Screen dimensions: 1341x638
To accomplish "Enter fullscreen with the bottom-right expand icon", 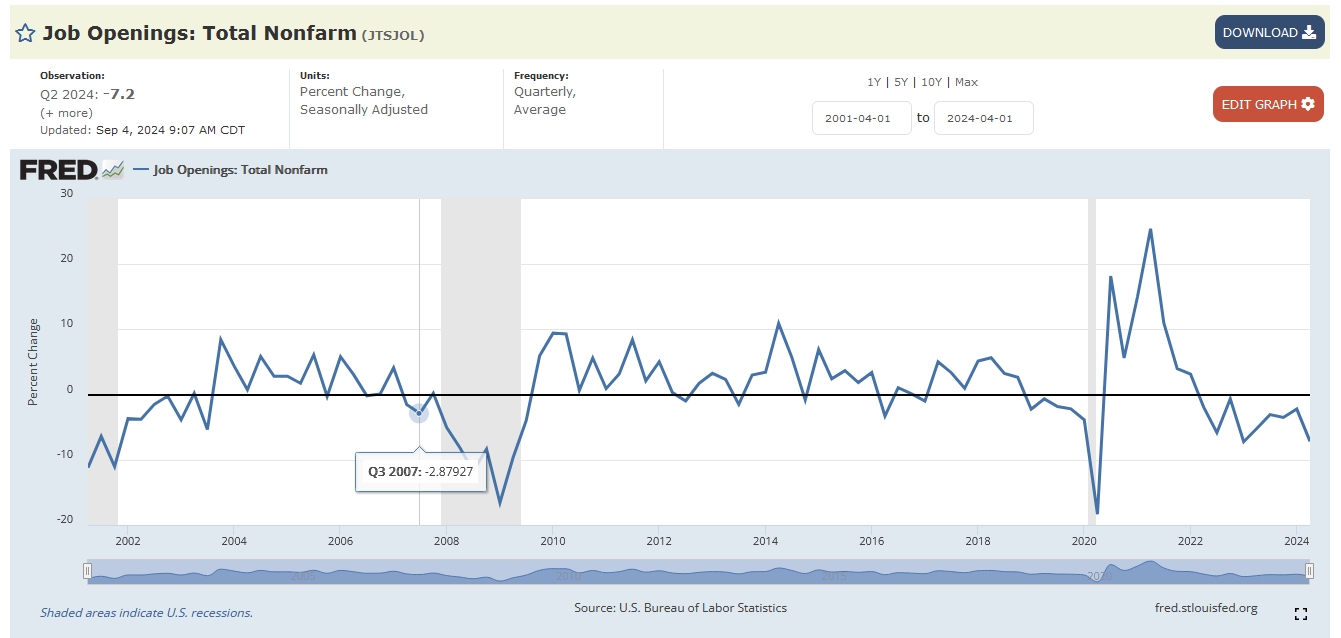I will point(1300,614).
